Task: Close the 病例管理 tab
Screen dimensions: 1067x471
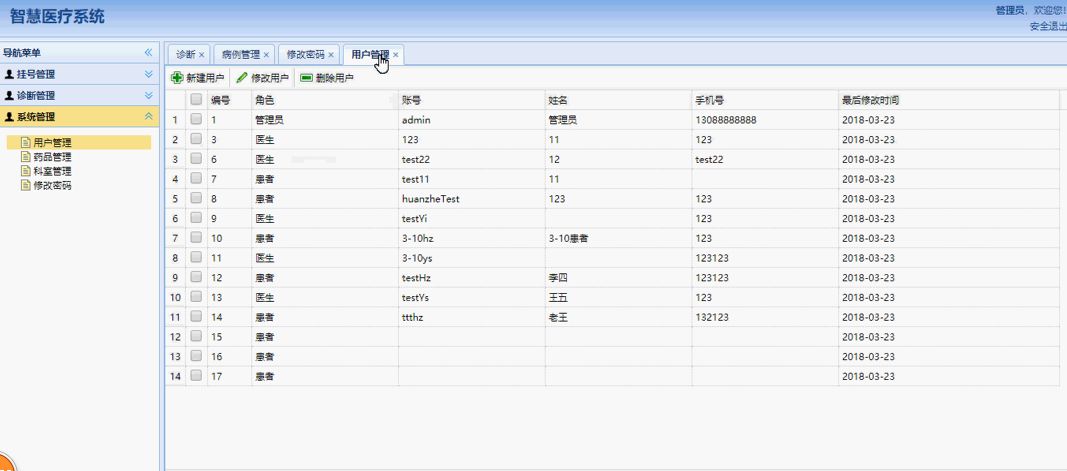Action: tap(266, 55)
